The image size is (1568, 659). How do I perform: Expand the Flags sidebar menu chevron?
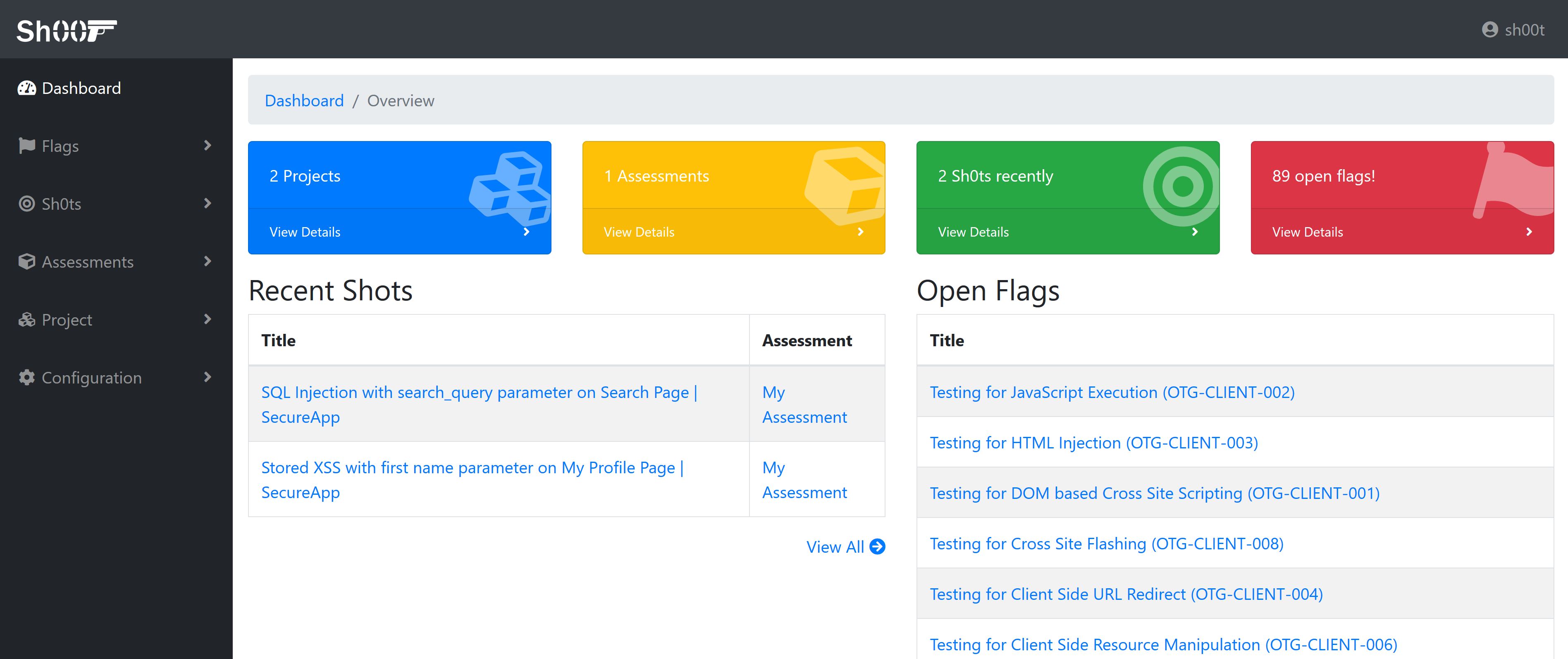[x=208, y=146]
